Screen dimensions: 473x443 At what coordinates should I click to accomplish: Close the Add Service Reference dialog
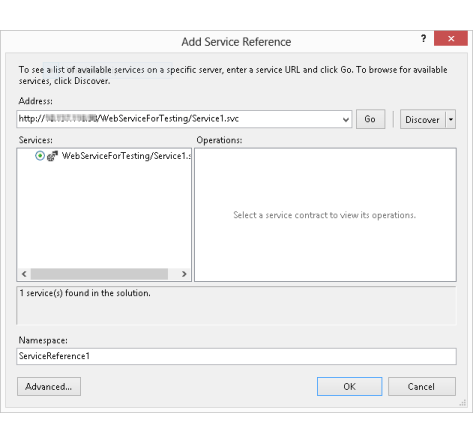pos(451,38)
